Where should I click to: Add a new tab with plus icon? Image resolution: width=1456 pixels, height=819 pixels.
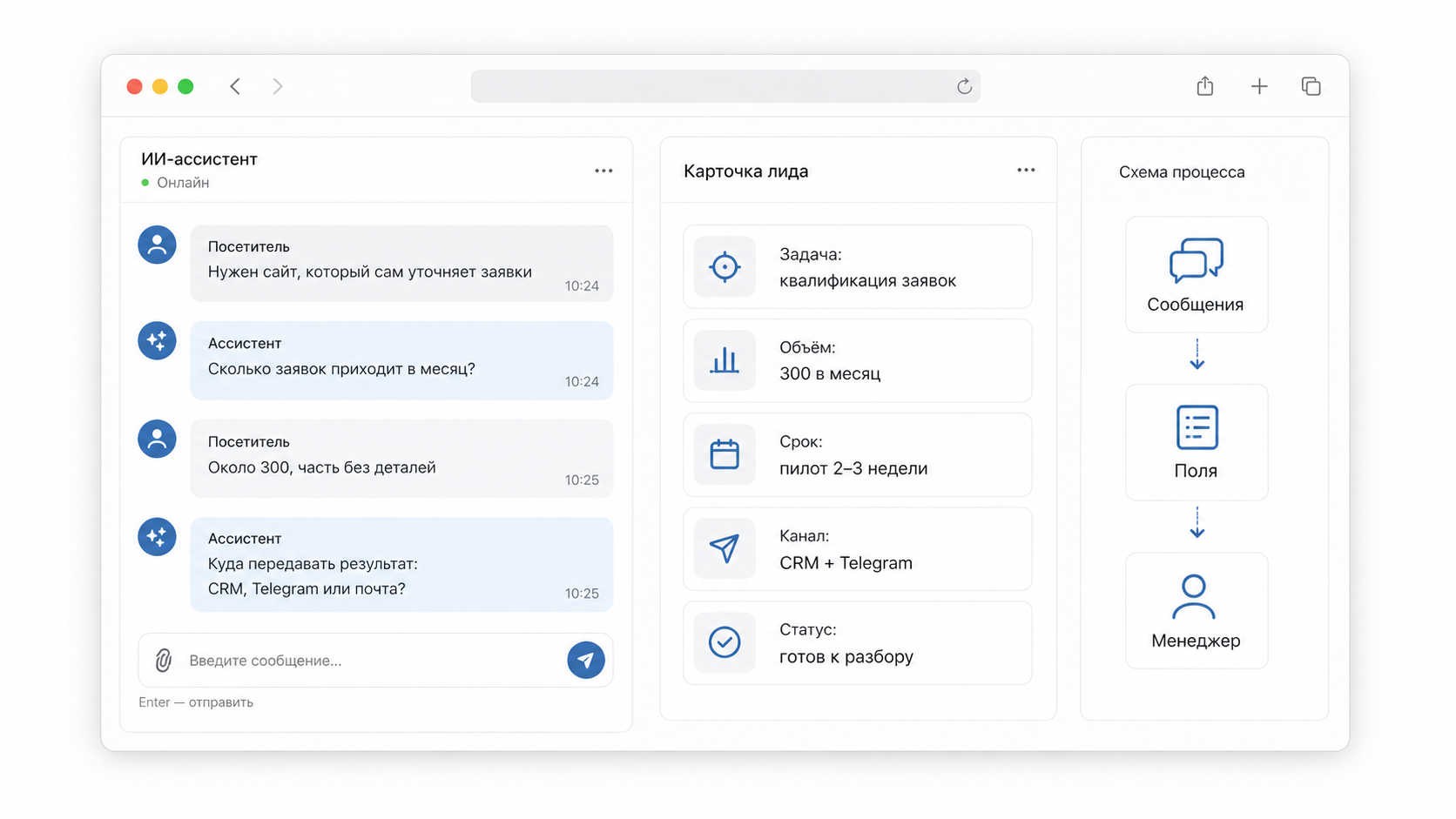click(x=1259, y=86)
